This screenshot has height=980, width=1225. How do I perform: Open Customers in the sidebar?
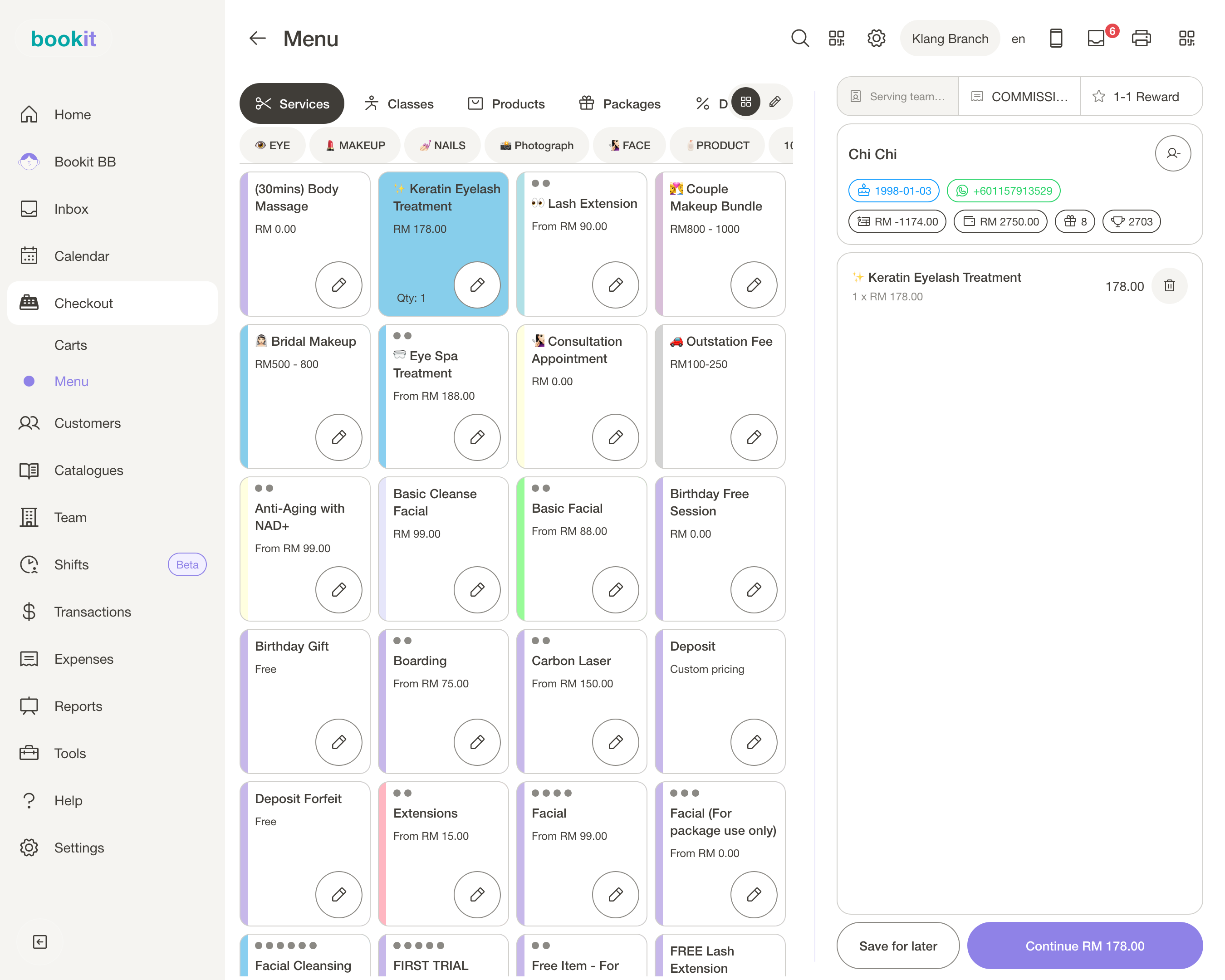tap(113, 423)
